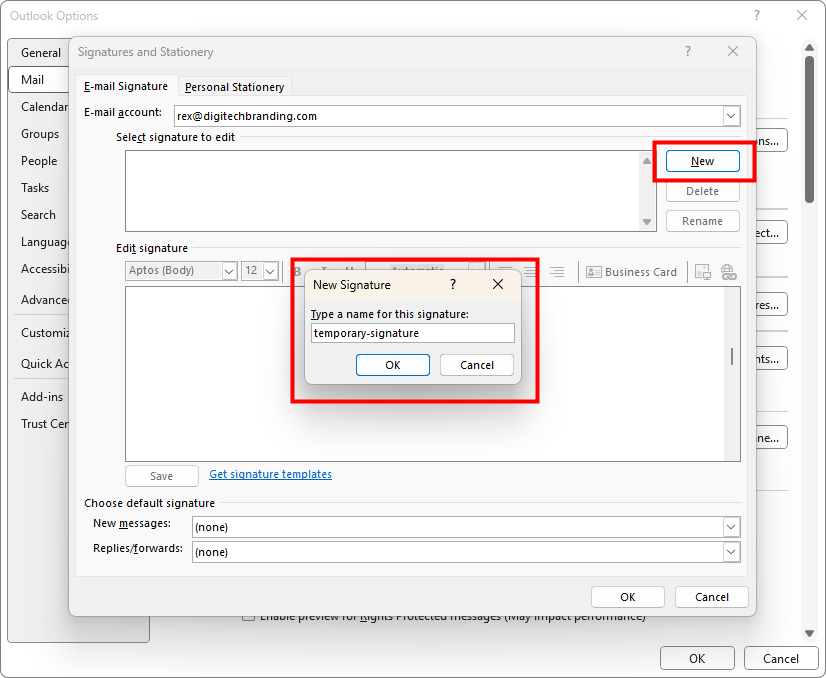This screenshot has height=678, width=826.
Task: Open the Get signature templates link
Action: pos(270,474)
